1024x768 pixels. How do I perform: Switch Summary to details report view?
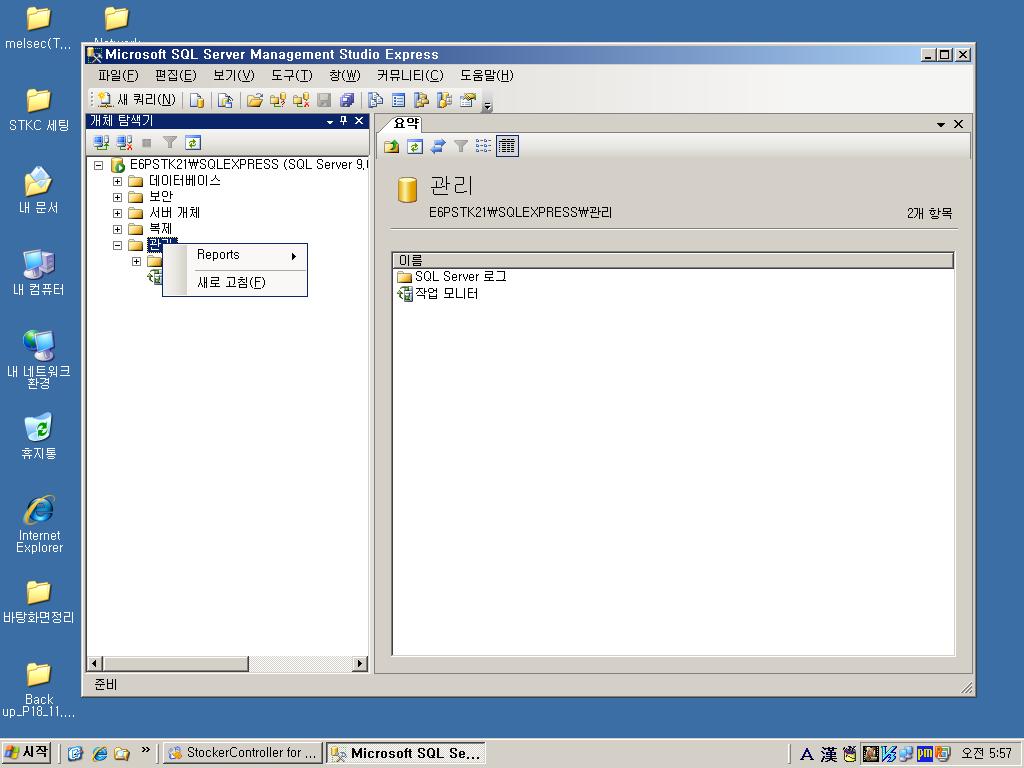(507, 146)
